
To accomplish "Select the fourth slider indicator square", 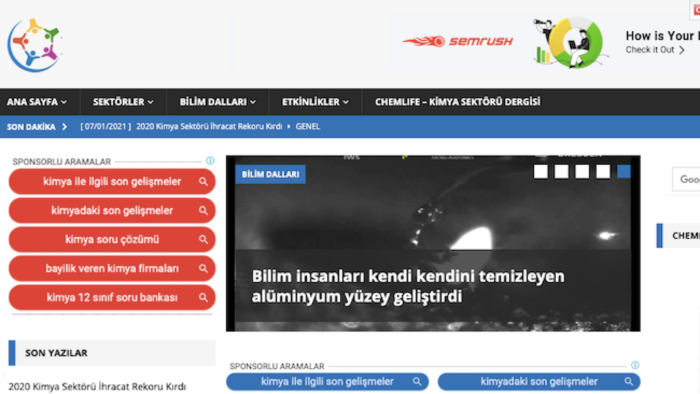I will [603, 172].
